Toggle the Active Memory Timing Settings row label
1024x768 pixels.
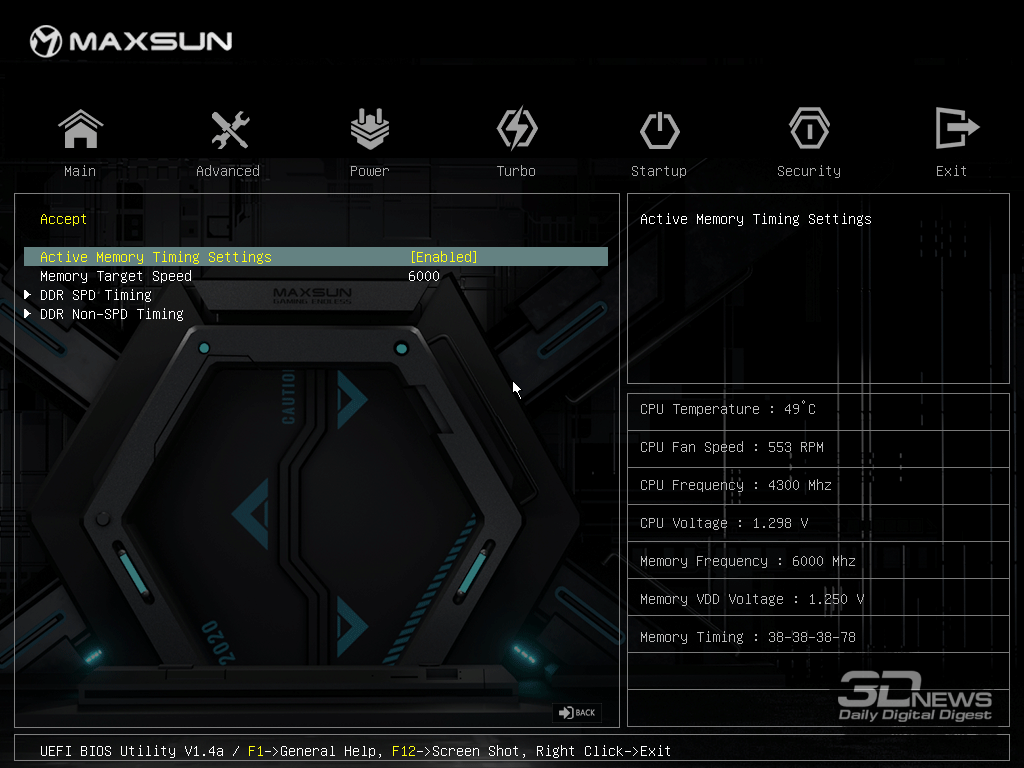(155, 257)
